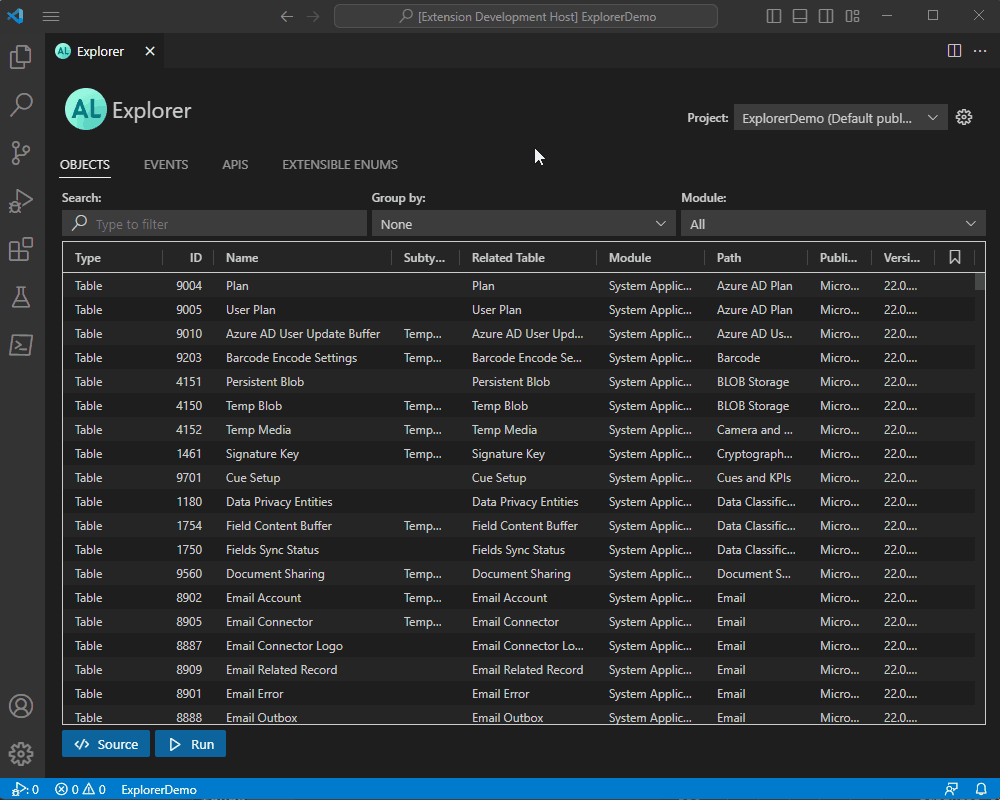Open the terminal-shaped icon in activity bar
Image resolution: width=1000 pixels, height=800 pixels.
coord(21,345)
